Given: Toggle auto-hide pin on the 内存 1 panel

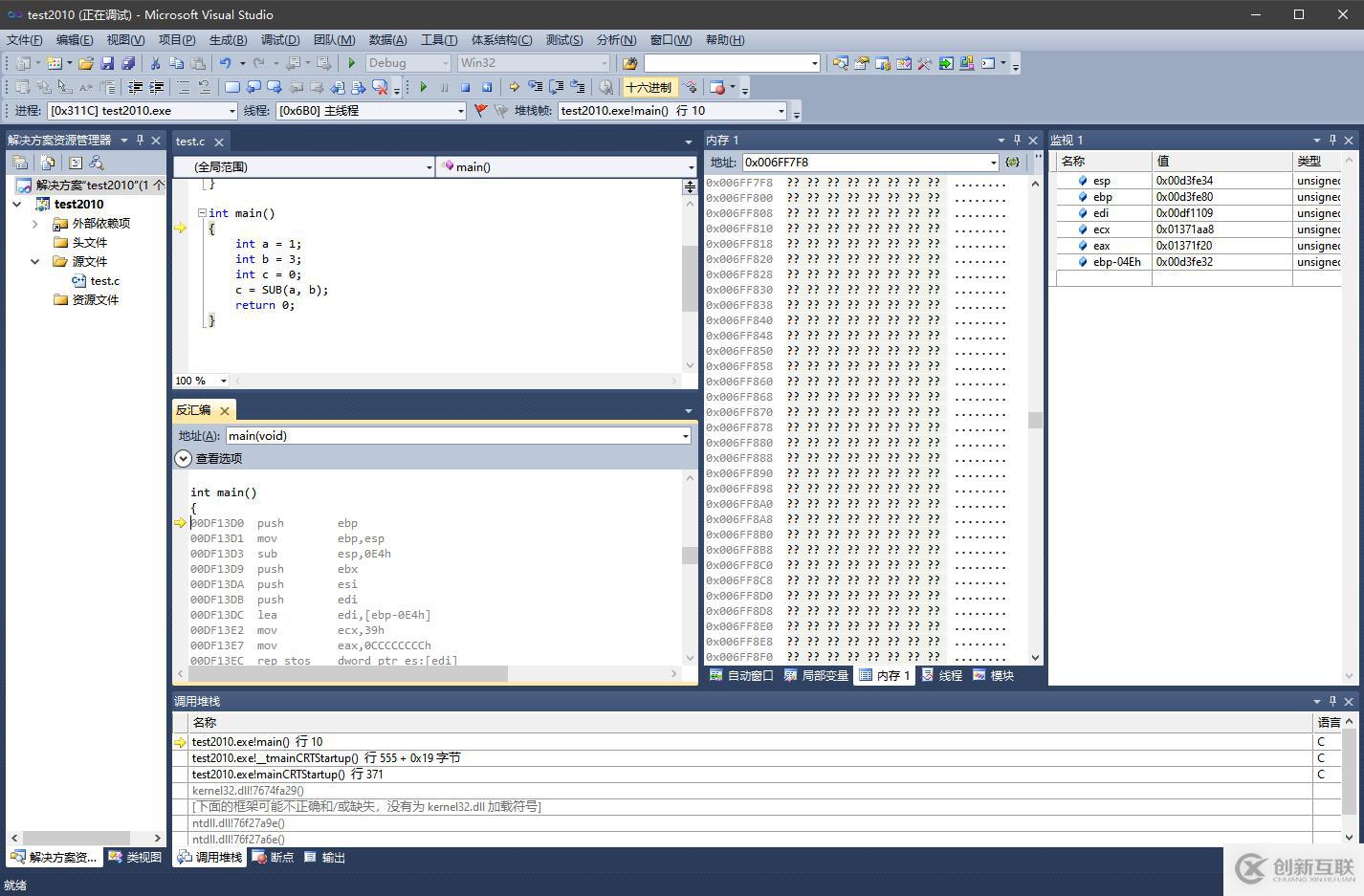Looking at the screenshot, I should 1017,141.
